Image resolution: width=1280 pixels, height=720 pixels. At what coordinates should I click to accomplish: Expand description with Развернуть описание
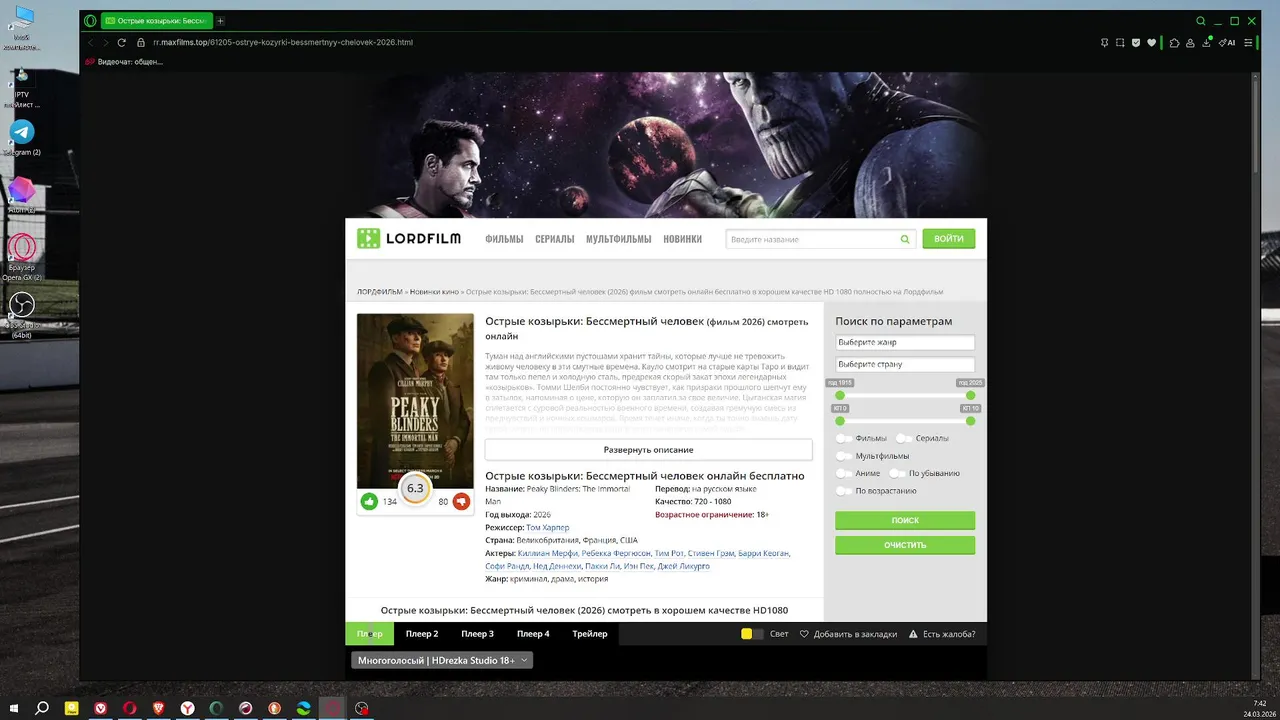(649, 450)
